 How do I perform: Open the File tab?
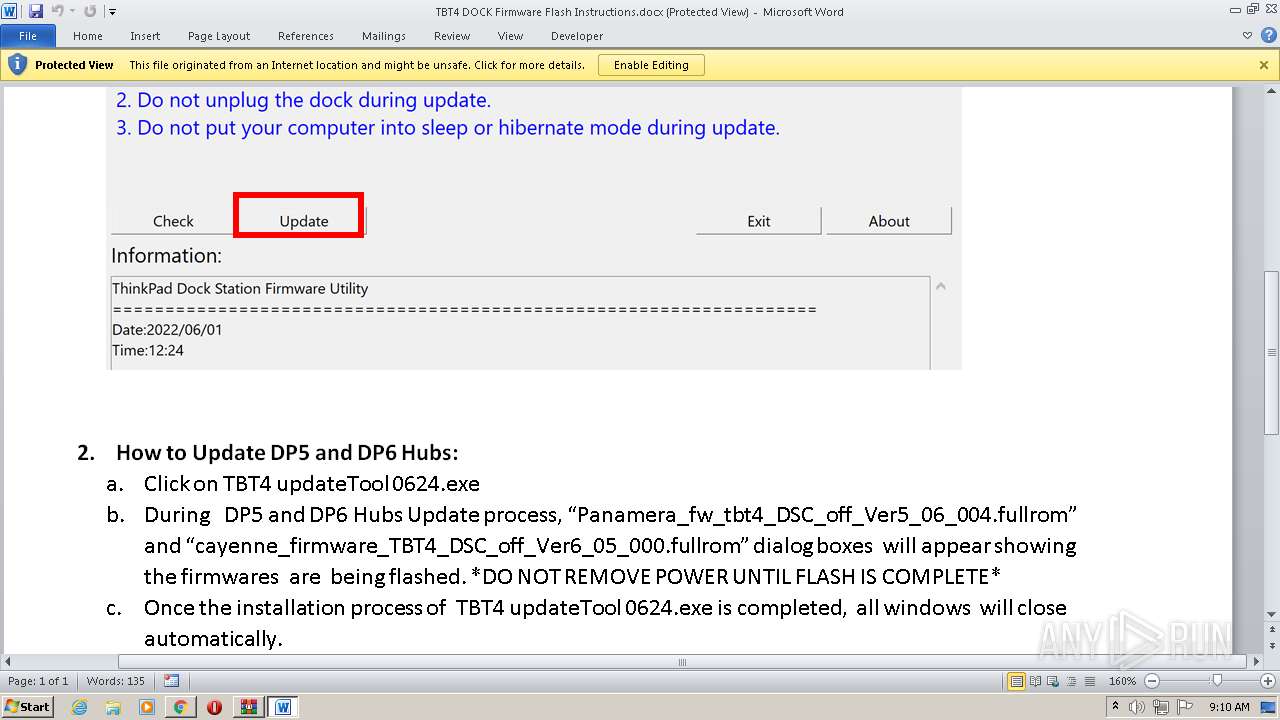tap(28, 36)
